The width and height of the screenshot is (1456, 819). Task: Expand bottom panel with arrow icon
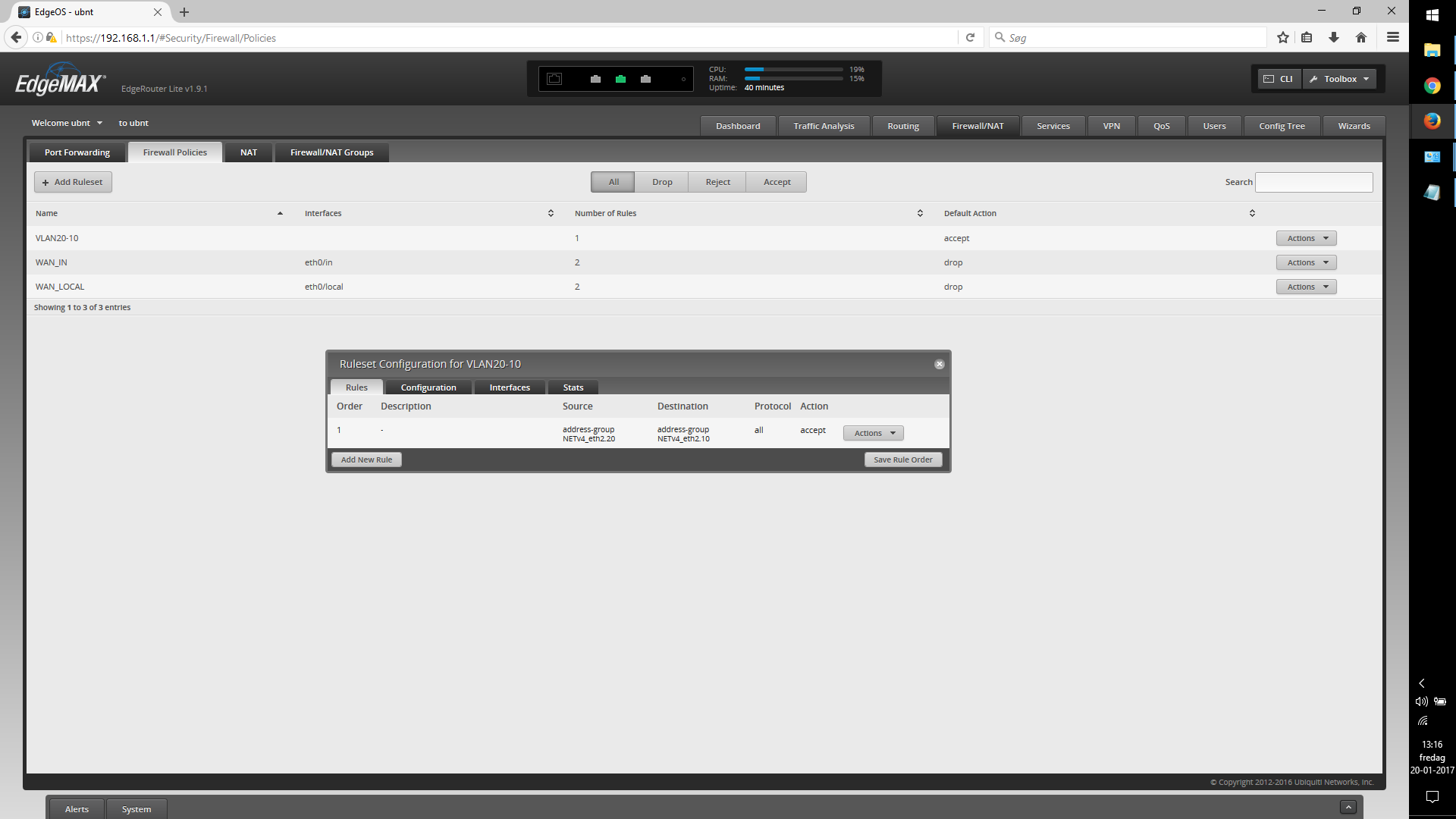point(1348,807)
